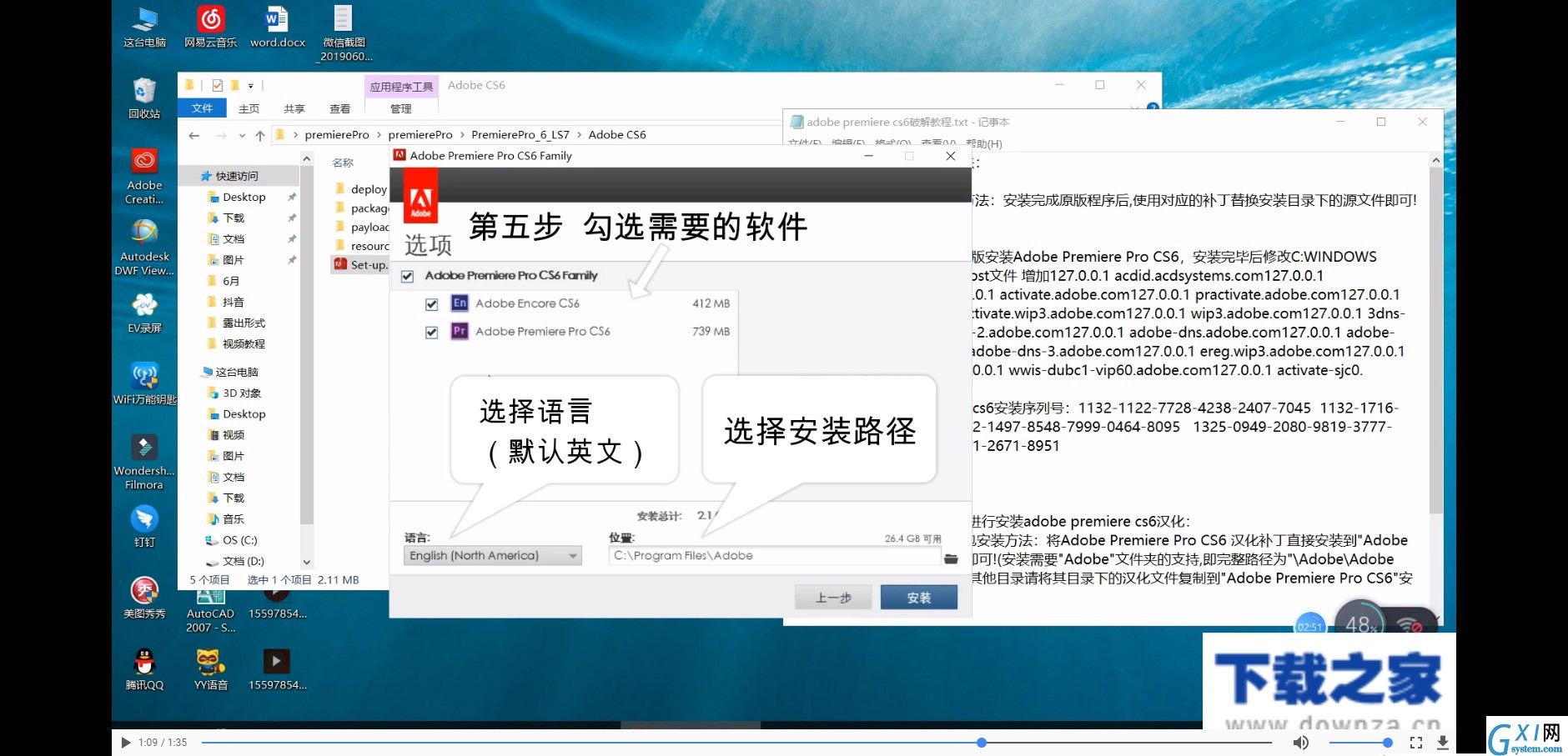Toggle the checkmark icon in Explorer quick toolbar

coord(218,85)
